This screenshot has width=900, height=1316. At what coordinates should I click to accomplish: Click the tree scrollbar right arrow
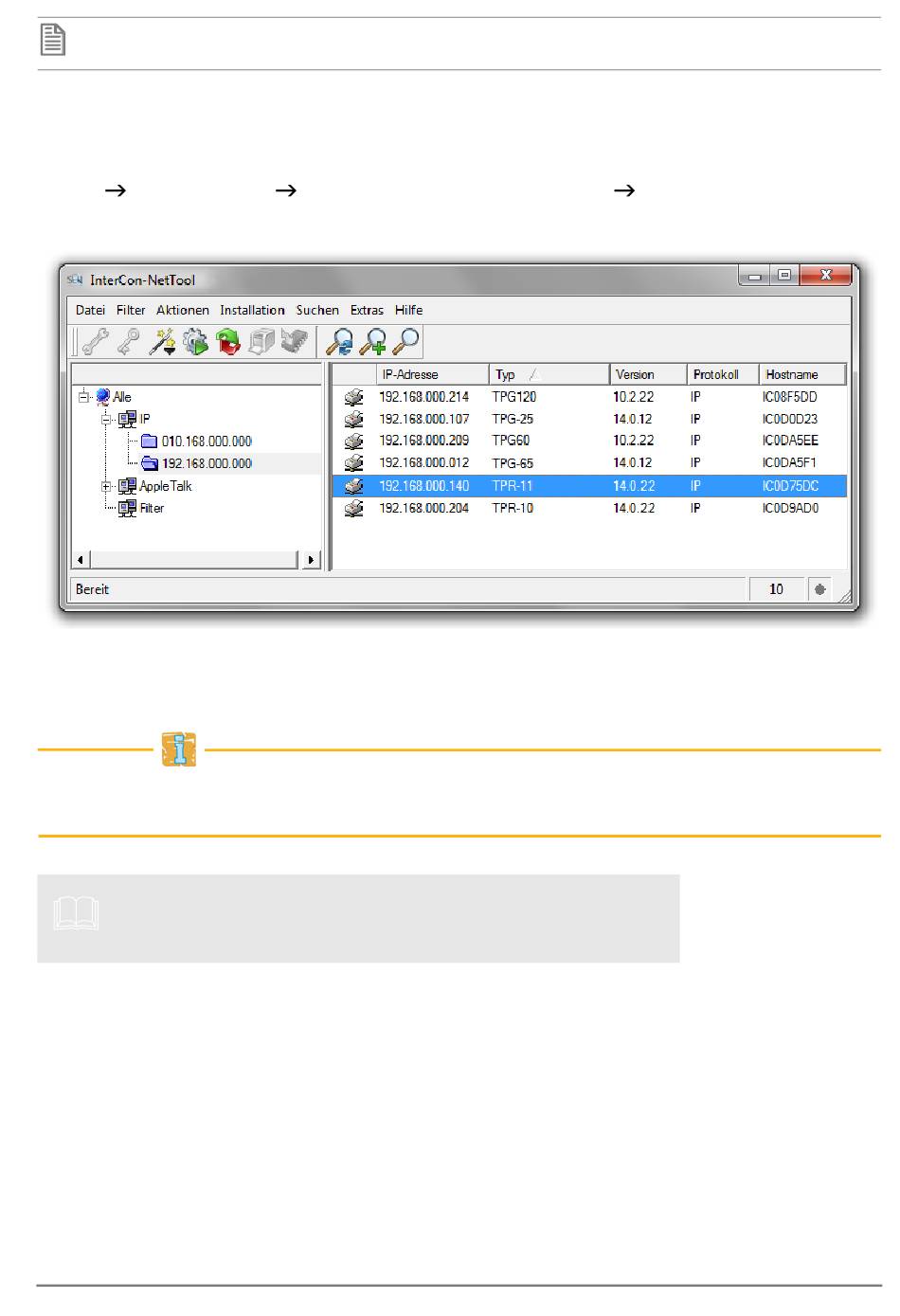(x=311, y=560)
